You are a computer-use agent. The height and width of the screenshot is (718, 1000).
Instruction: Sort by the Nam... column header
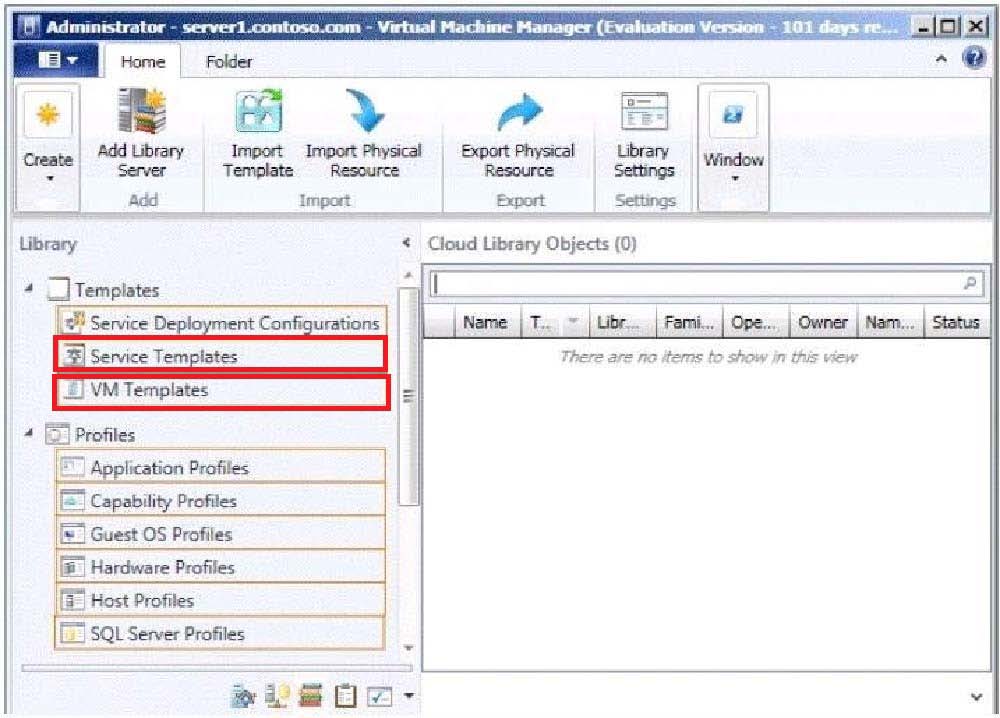[x=890, y=322]
